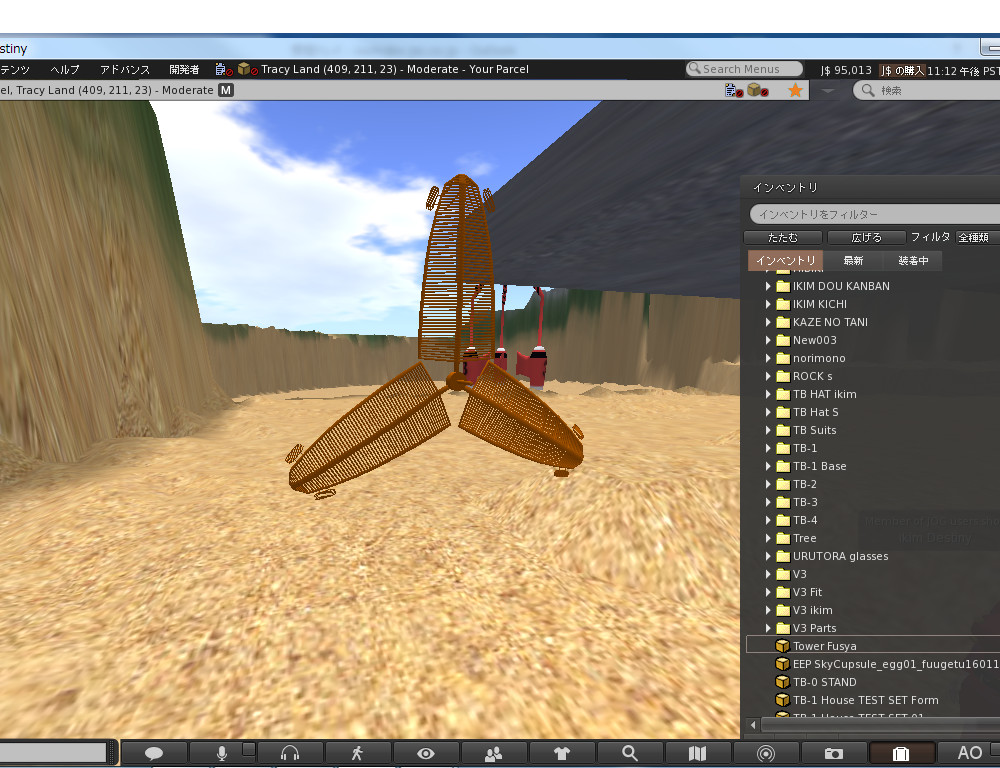Open the ヘルプ (Help) menu
Image resolution: width=1000 pixels, height=768 pixels.
64,69
